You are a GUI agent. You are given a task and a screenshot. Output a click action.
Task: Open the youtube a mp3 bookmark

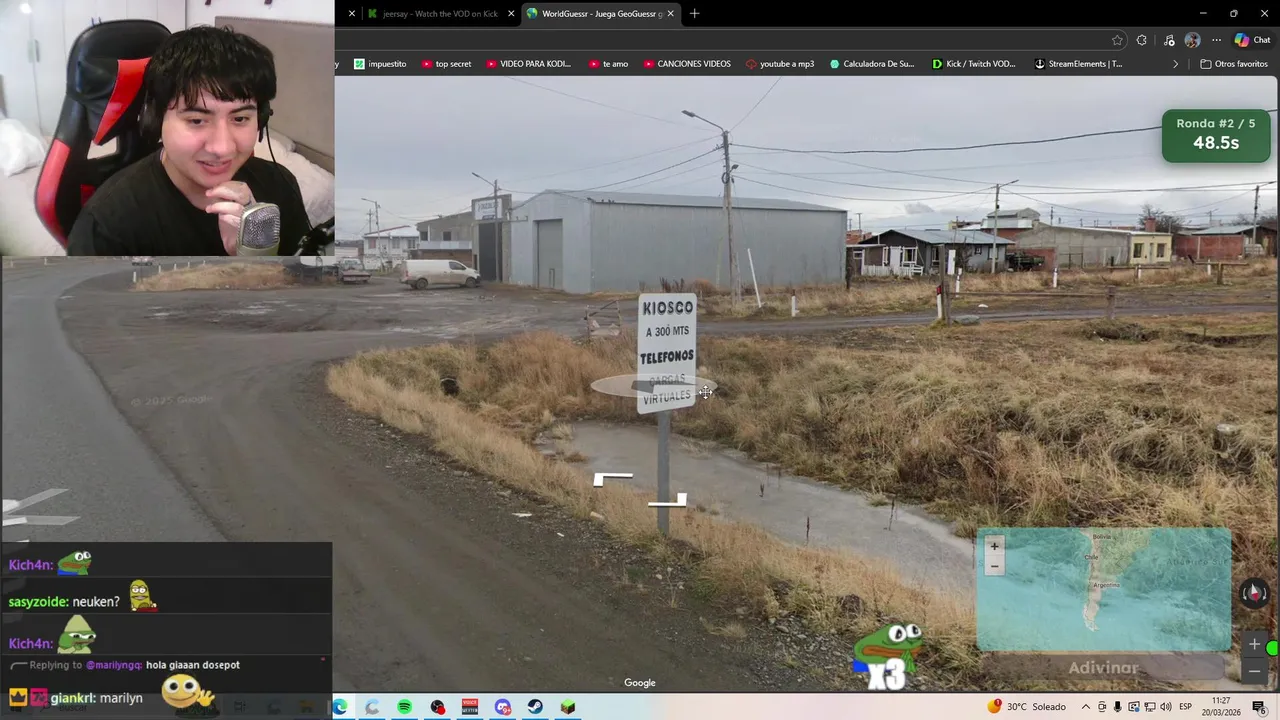[780, 64]
